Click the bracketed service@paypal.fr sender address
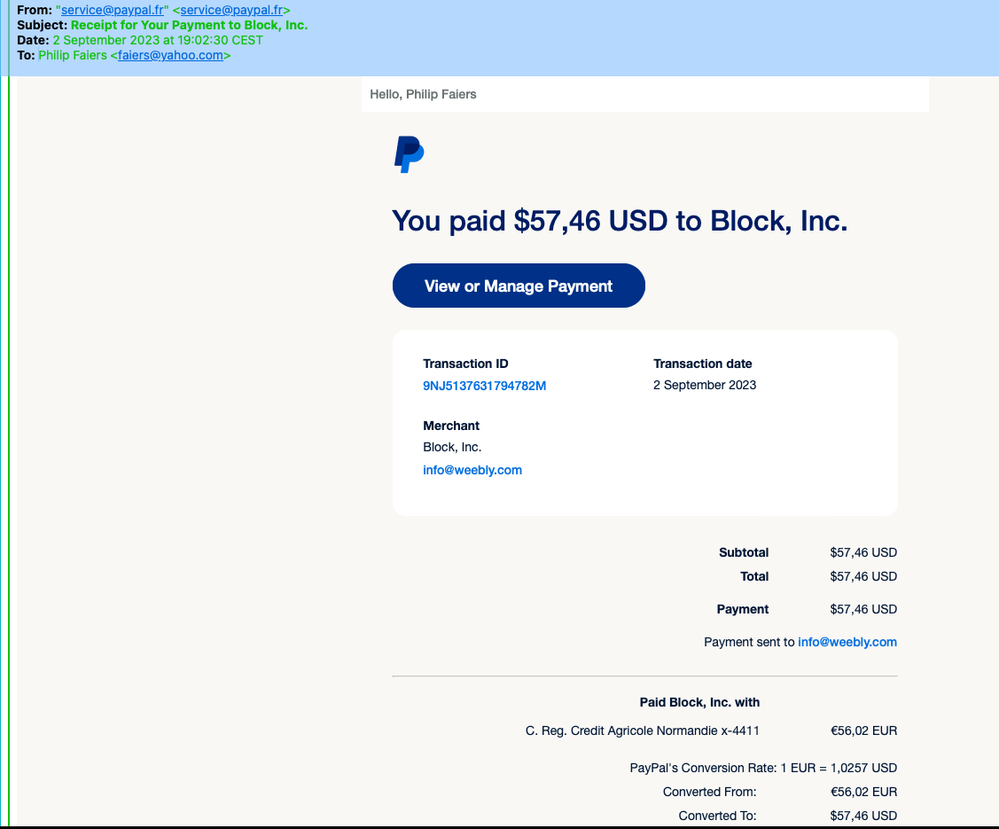This screenshot has height=829, width=999. pos(231,10)
